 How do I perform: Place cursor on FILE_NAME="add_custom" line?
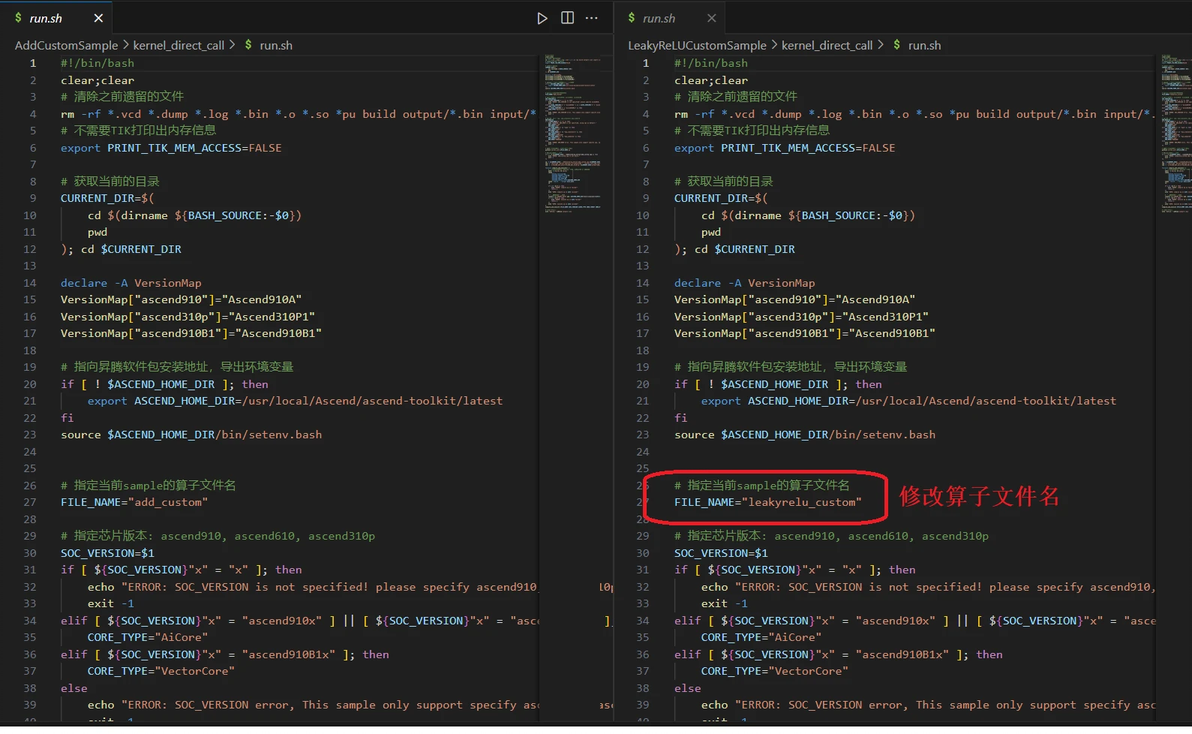click(x=134, y=502)
